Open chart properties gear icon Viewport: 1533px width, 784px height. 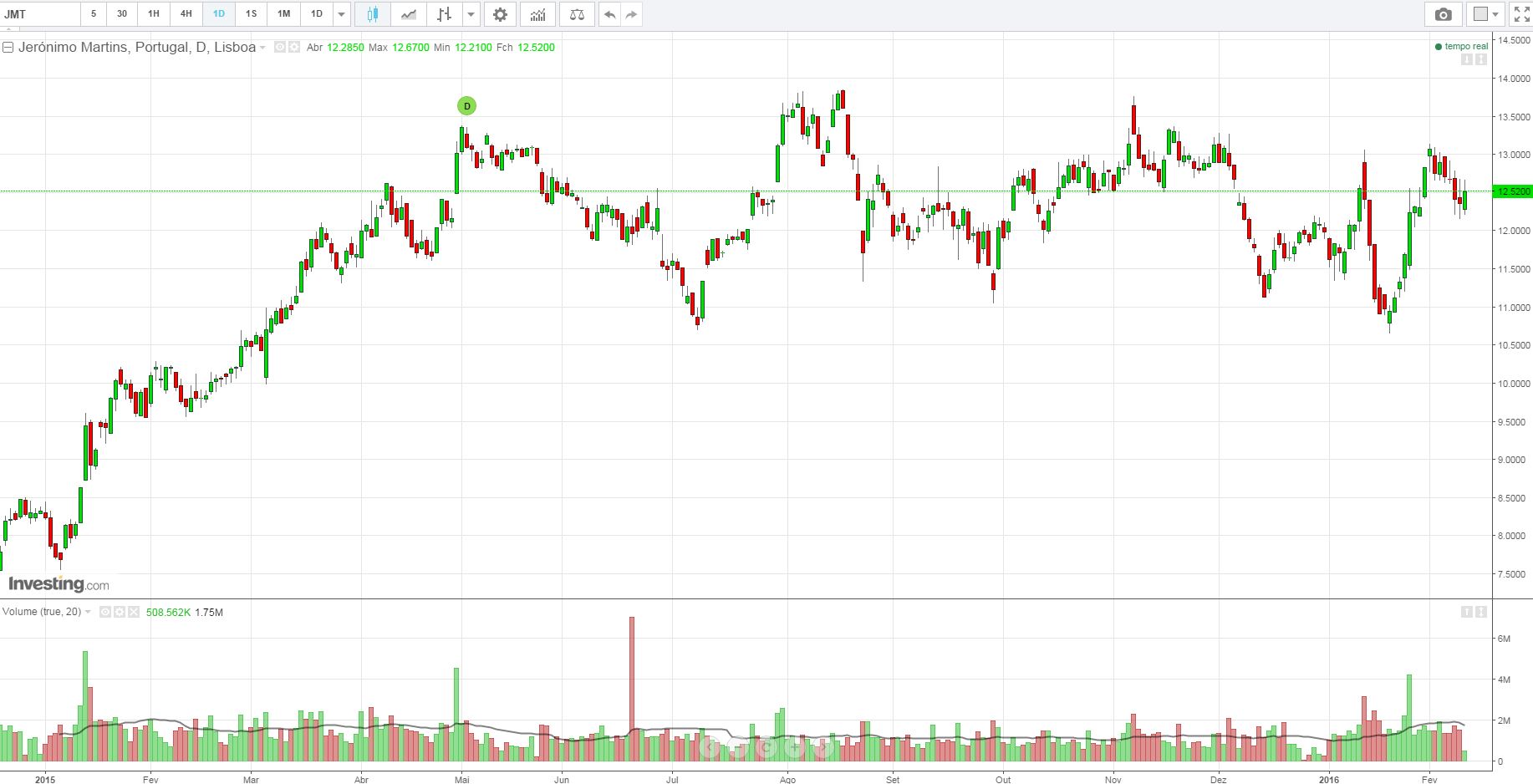tap(500, 14)
